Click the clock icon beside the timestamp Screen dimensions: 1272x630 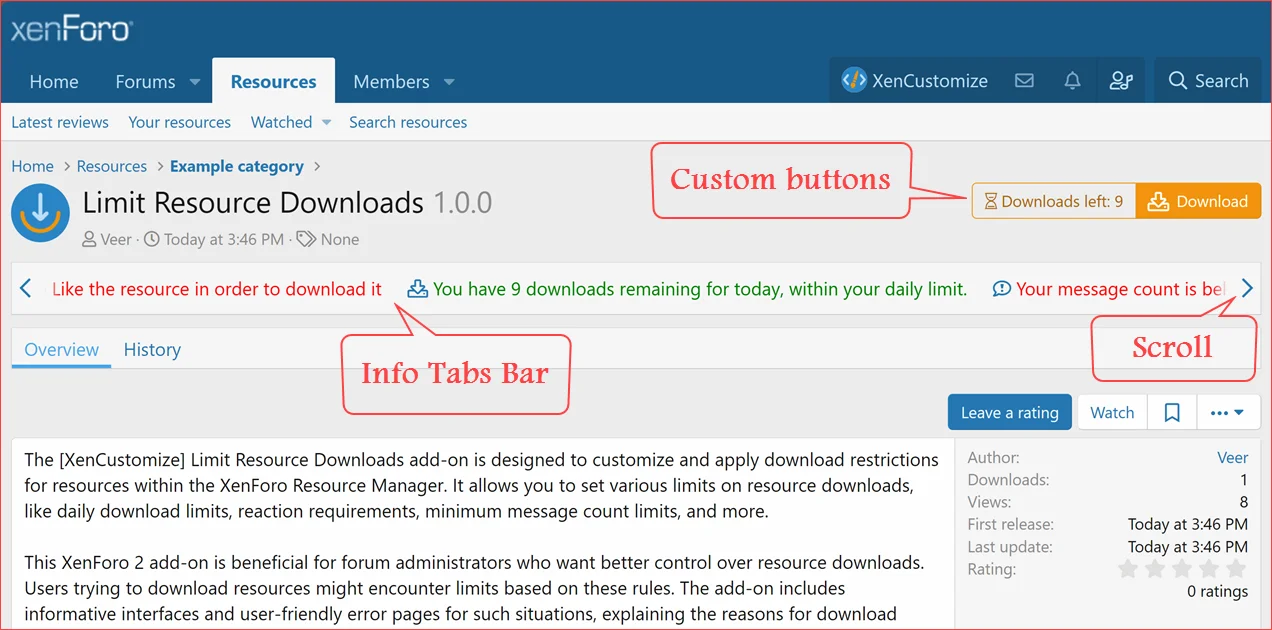[151, 239]
